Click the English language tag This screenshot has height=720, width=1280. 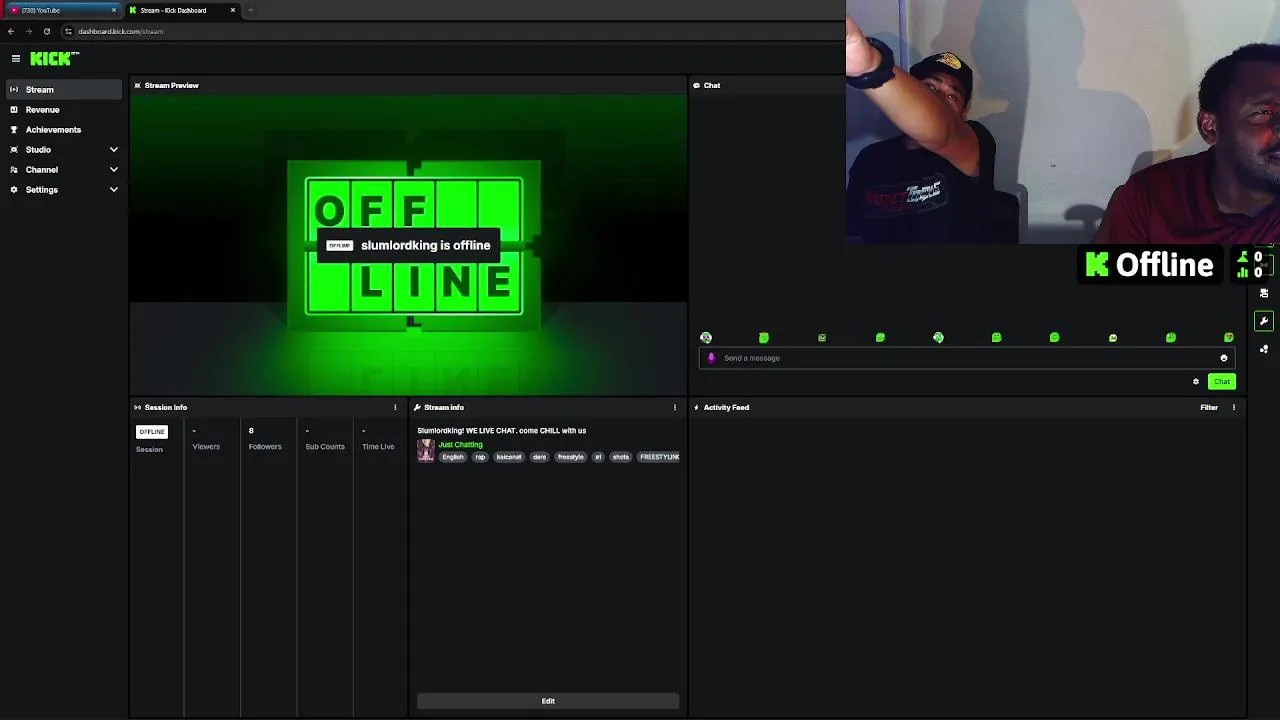pyautogui.click(x=453, y=457)
